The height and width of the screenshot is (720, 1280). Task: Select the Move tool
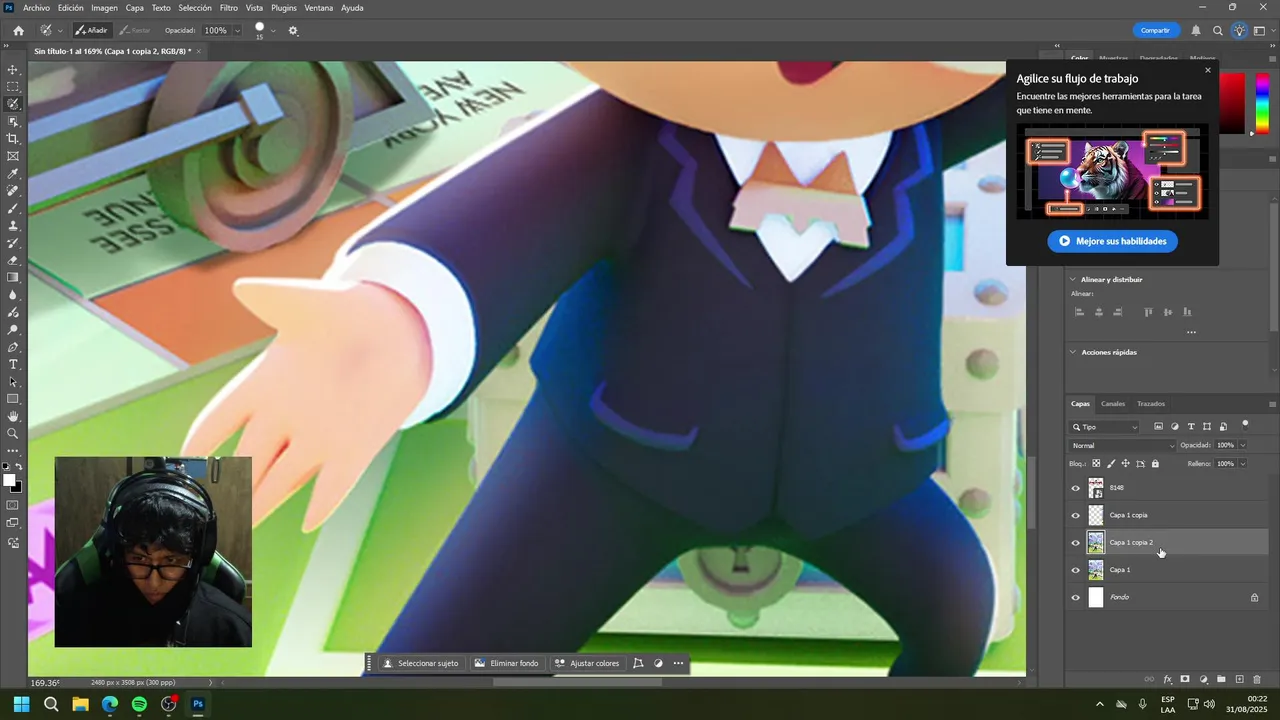13,70
